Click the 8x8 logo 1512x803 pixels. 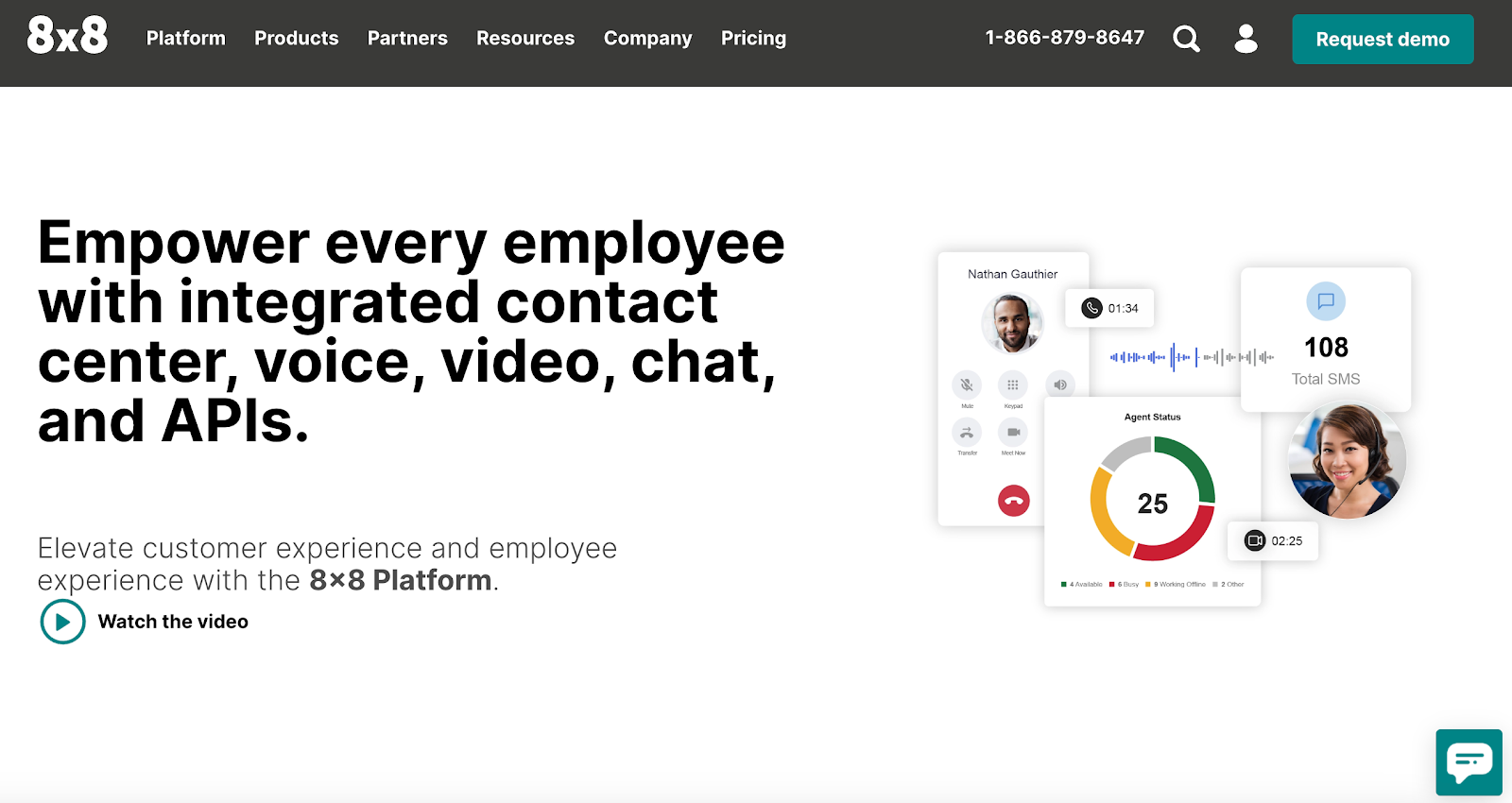67,36
